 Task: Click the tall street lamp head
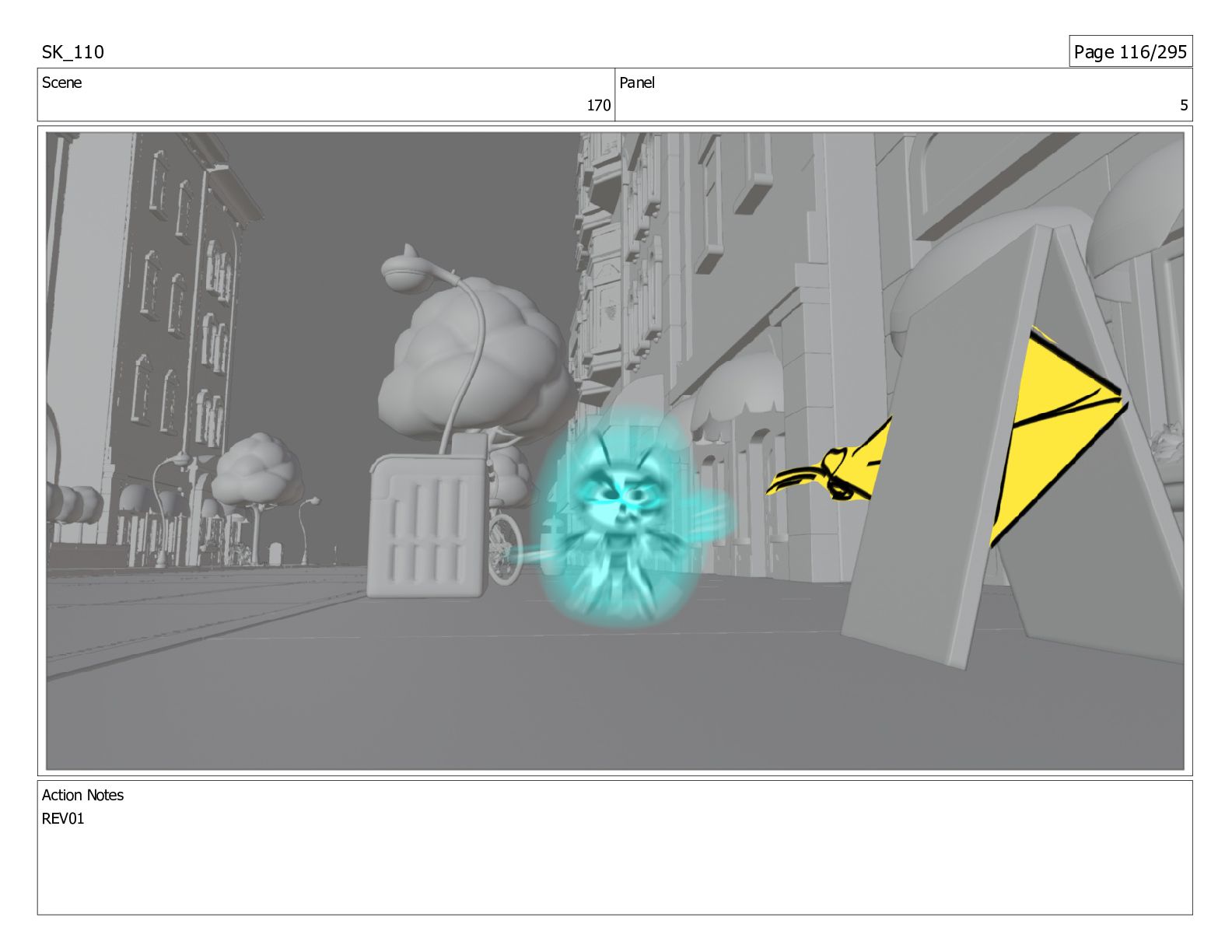click(x=407, y=270)
